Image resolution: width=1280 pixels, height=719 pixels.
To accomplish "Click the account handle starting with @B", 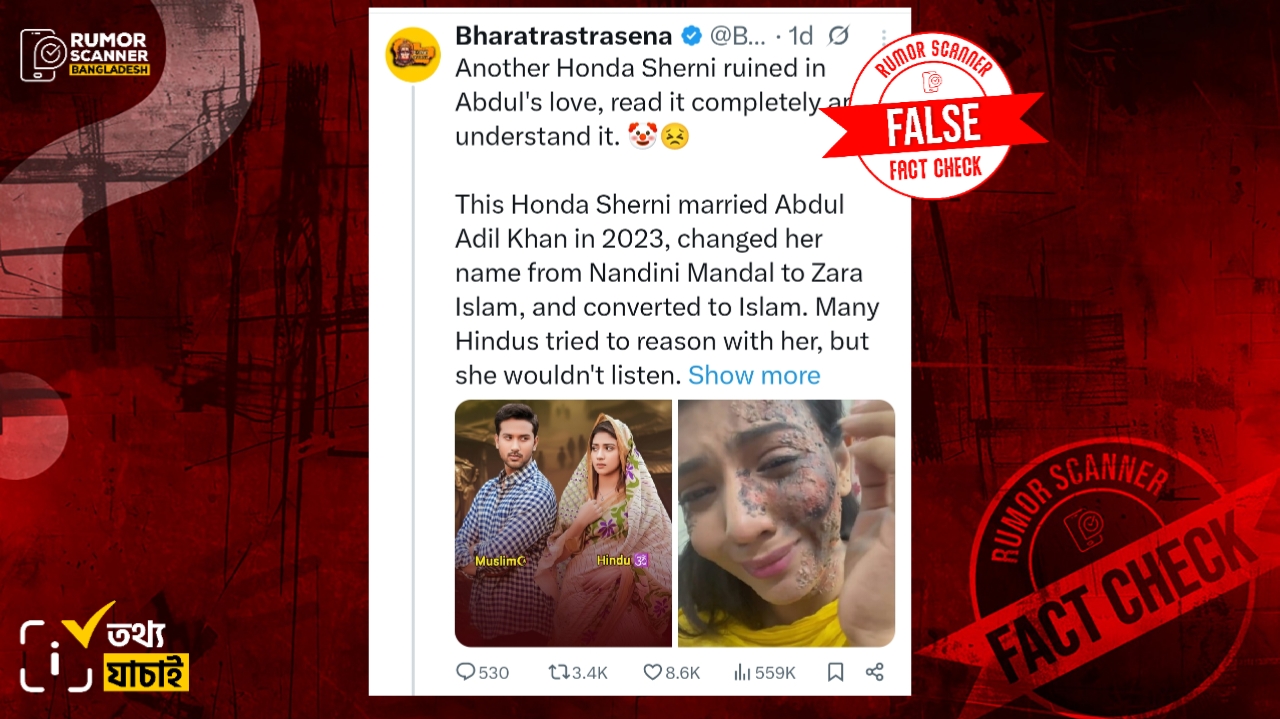I will coord(738,36).
